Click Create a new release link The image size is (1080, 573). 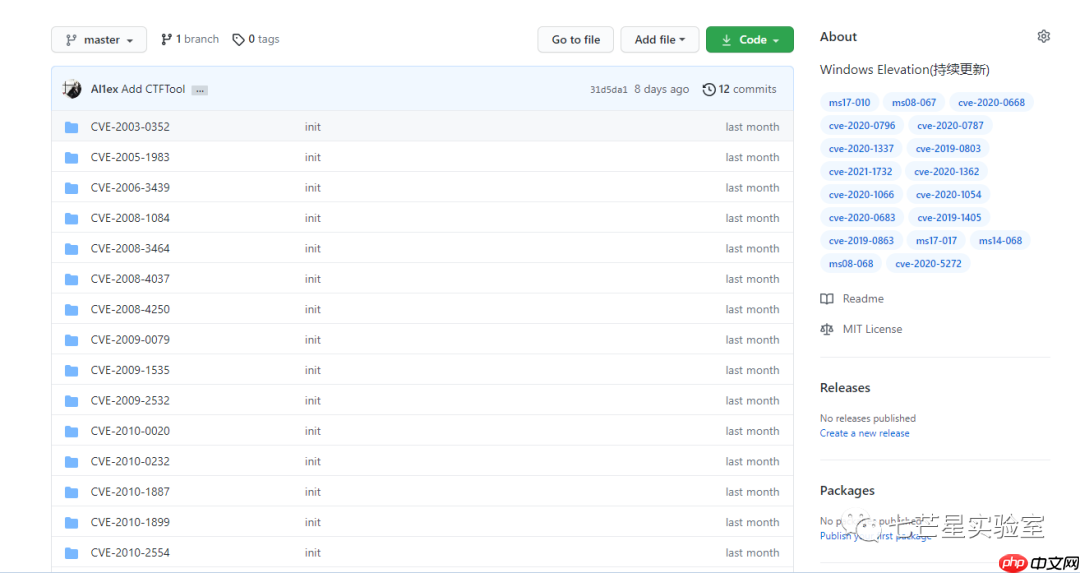[x=864, y=433]
